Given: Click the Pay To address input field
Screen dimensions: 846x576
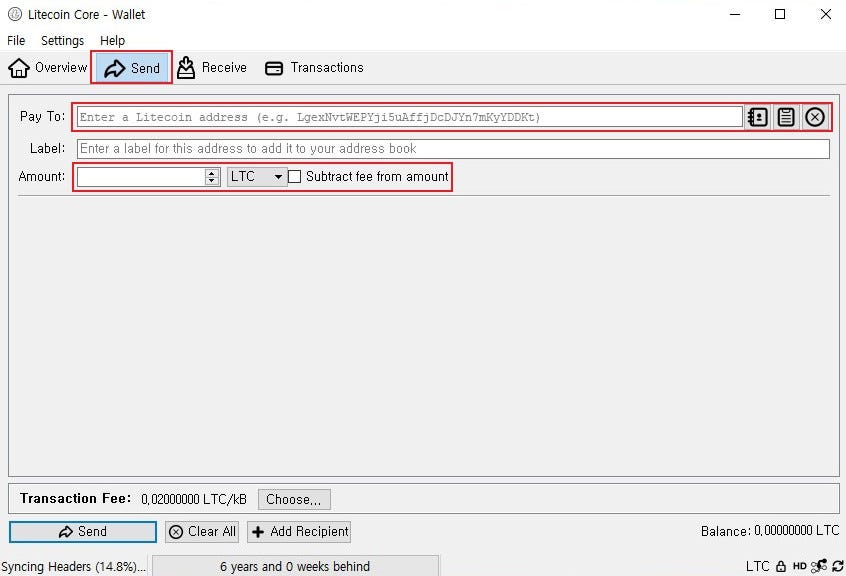Looking at the screenshot, I should [410, 117].
